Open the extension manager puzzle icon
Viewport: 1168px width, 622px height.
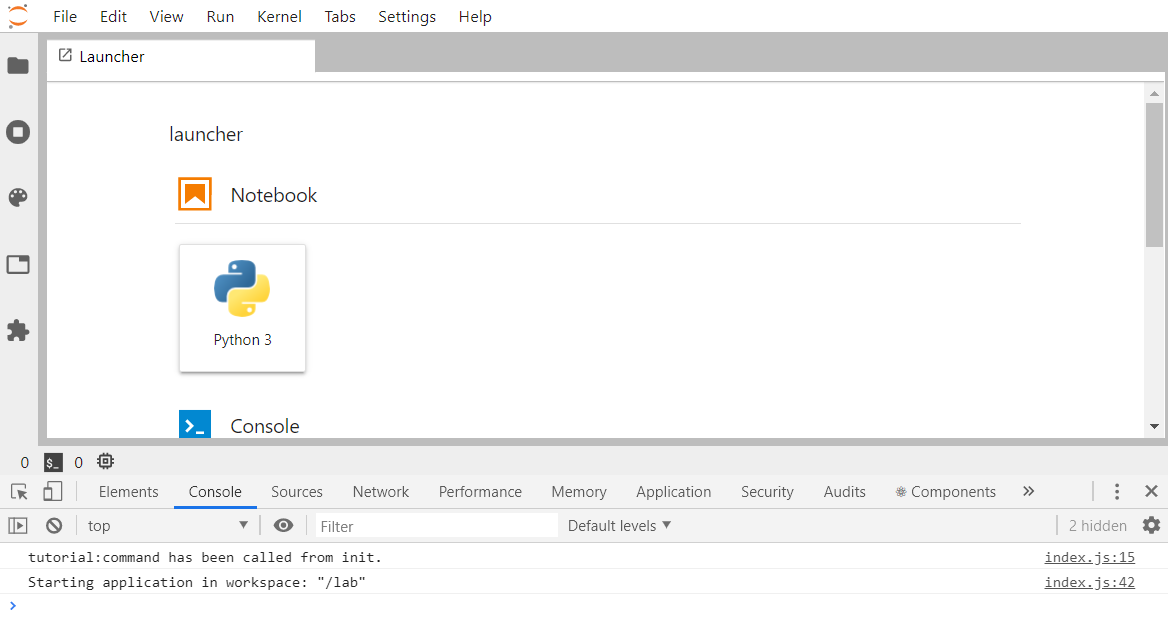point(18,330)
